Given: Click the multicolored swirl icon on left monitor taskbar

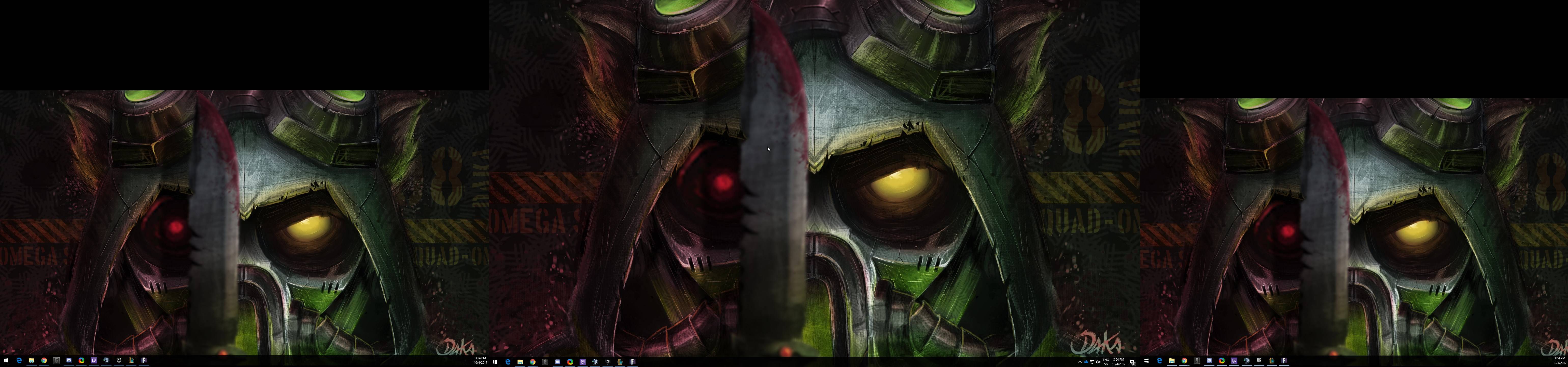Looking at the screenshot, I should click(x=81, y=360).
